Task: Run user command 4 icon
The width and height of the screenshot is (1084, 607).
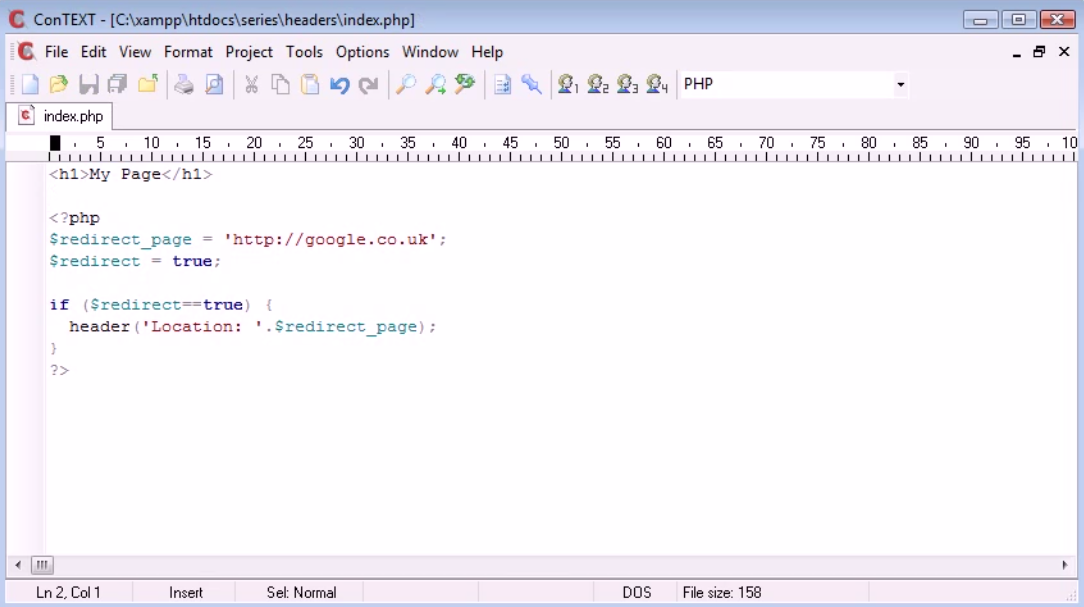Action: [657, 84]
